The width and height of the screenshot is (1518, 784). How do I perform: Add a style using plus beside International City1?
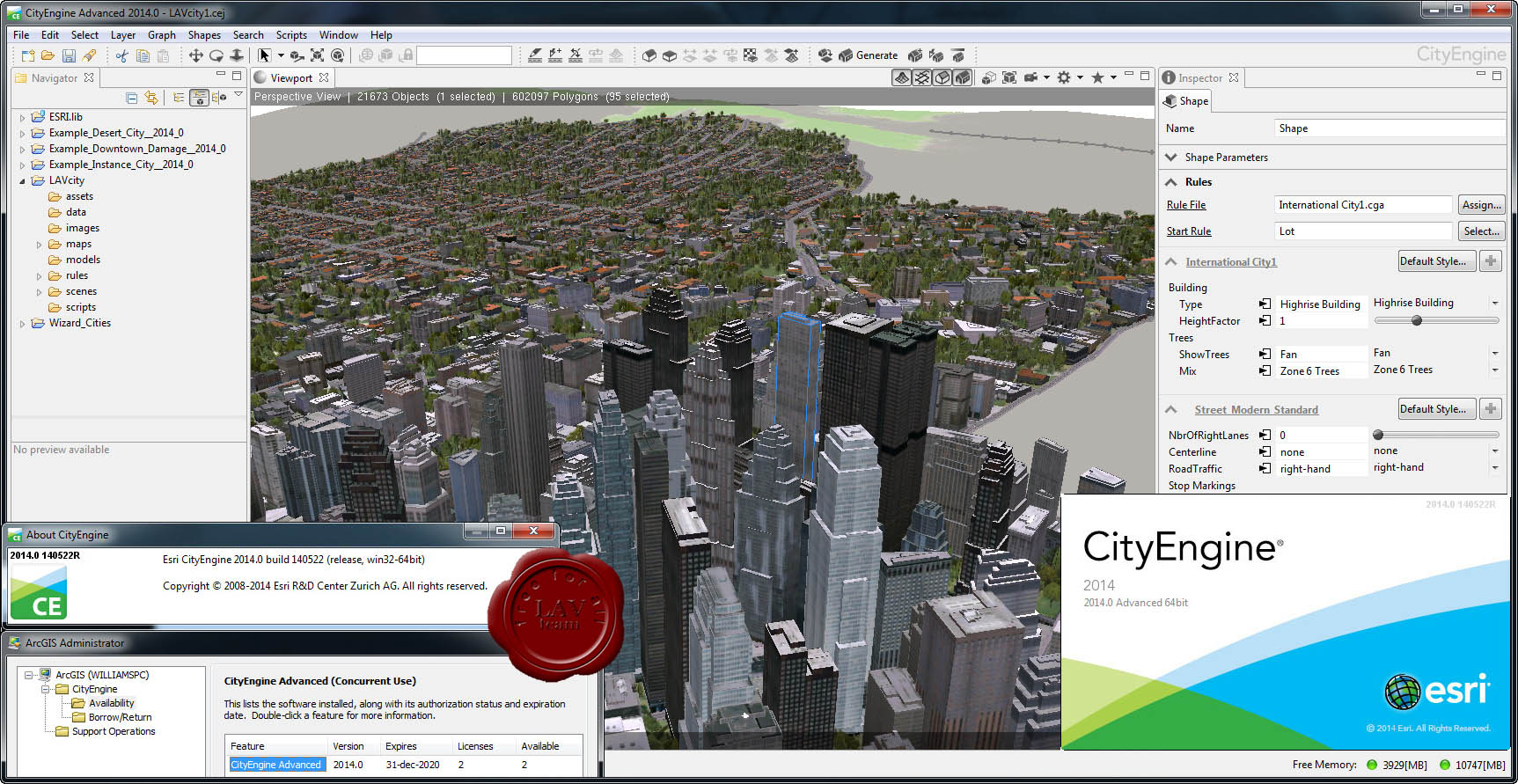point(1491,261)
